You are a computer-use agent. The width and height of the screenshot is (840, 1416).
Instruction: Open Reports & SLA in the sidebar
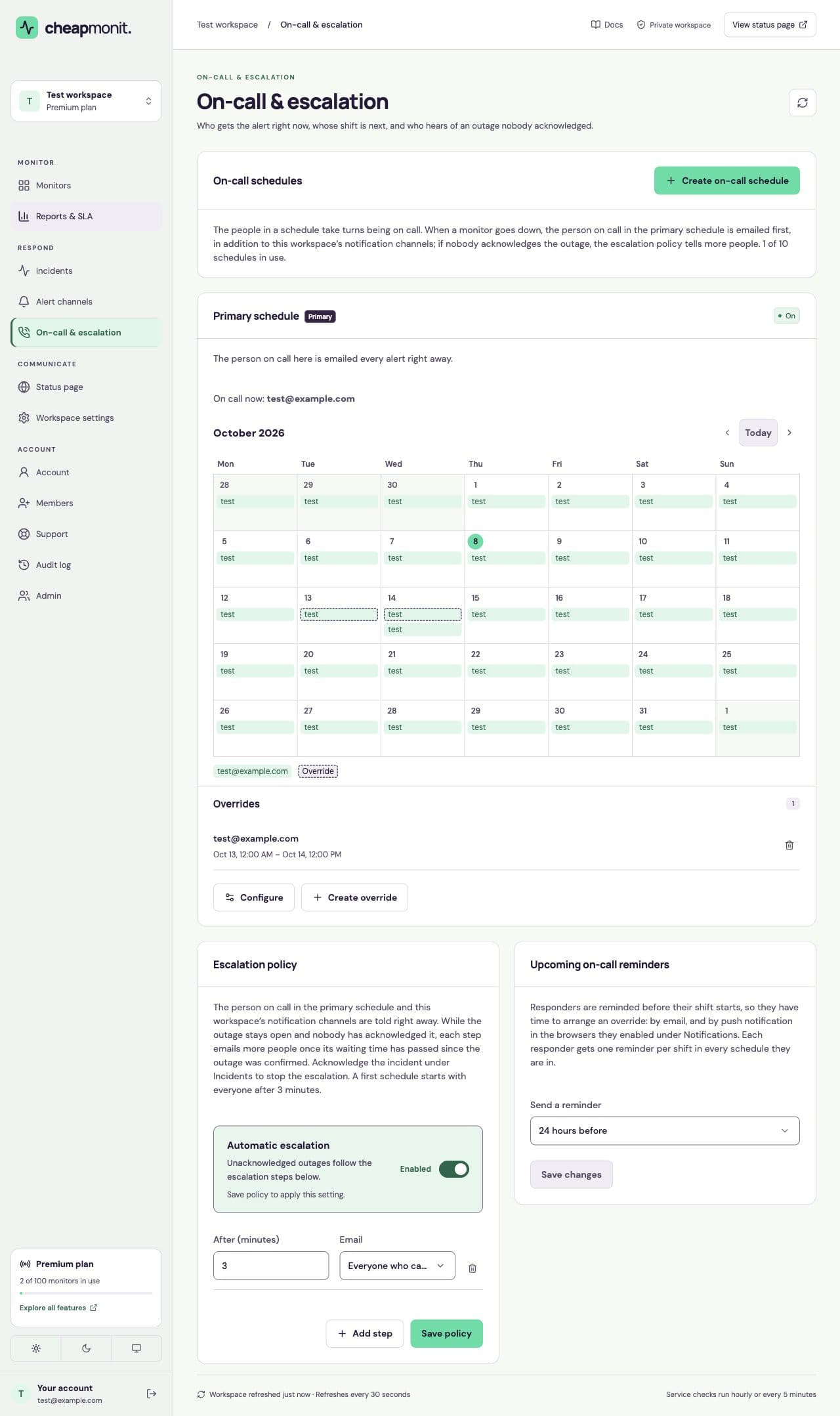[x=86, y=217]
